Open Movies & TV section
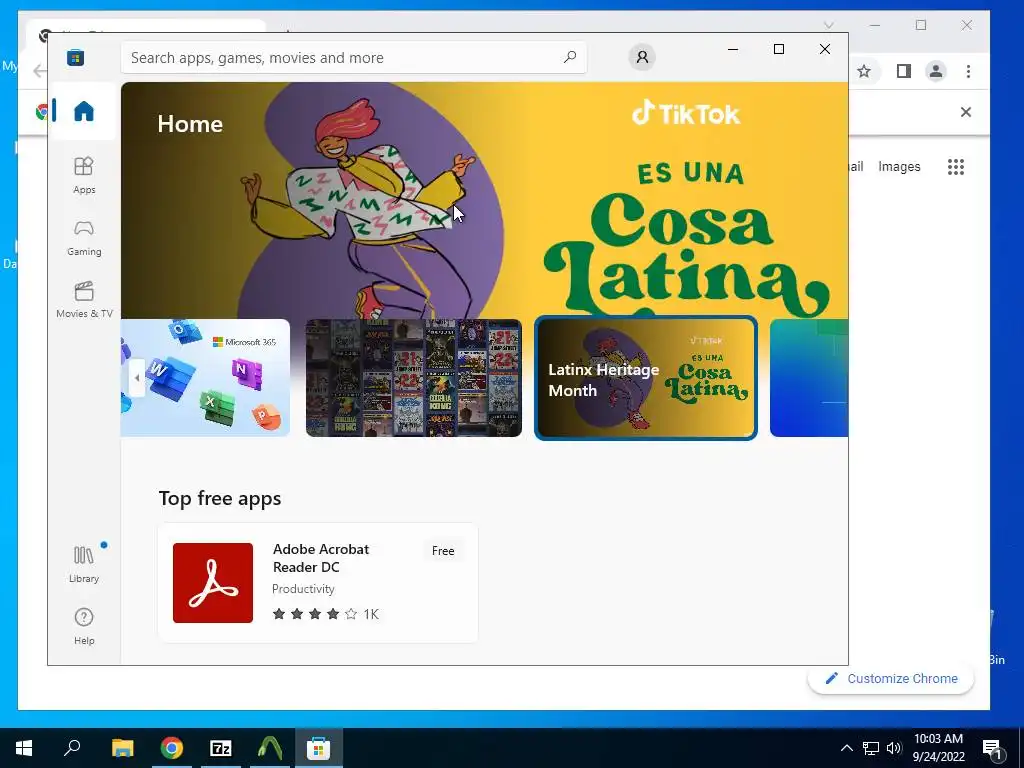Viewport: 1024px width, 768px height. [84, 300]
